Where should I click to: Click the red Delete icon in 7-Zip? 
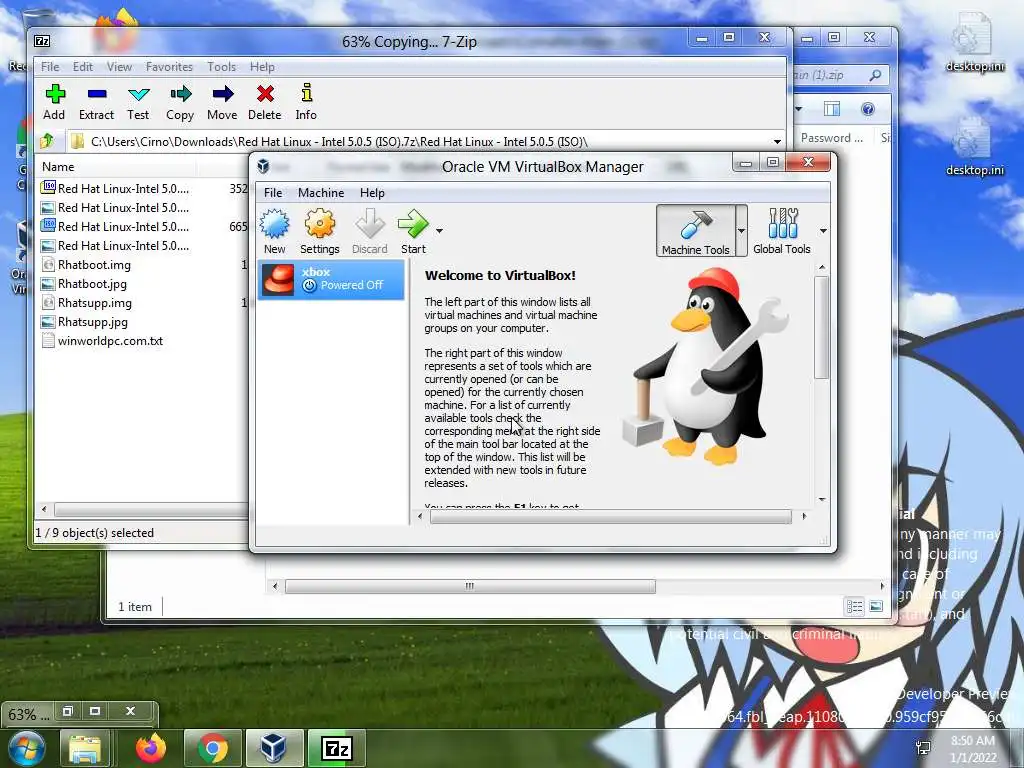point(264,102)
